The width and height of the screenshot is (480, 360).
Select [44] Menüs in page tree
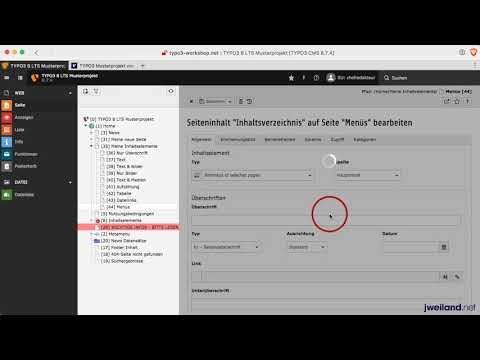click(118, 207)
